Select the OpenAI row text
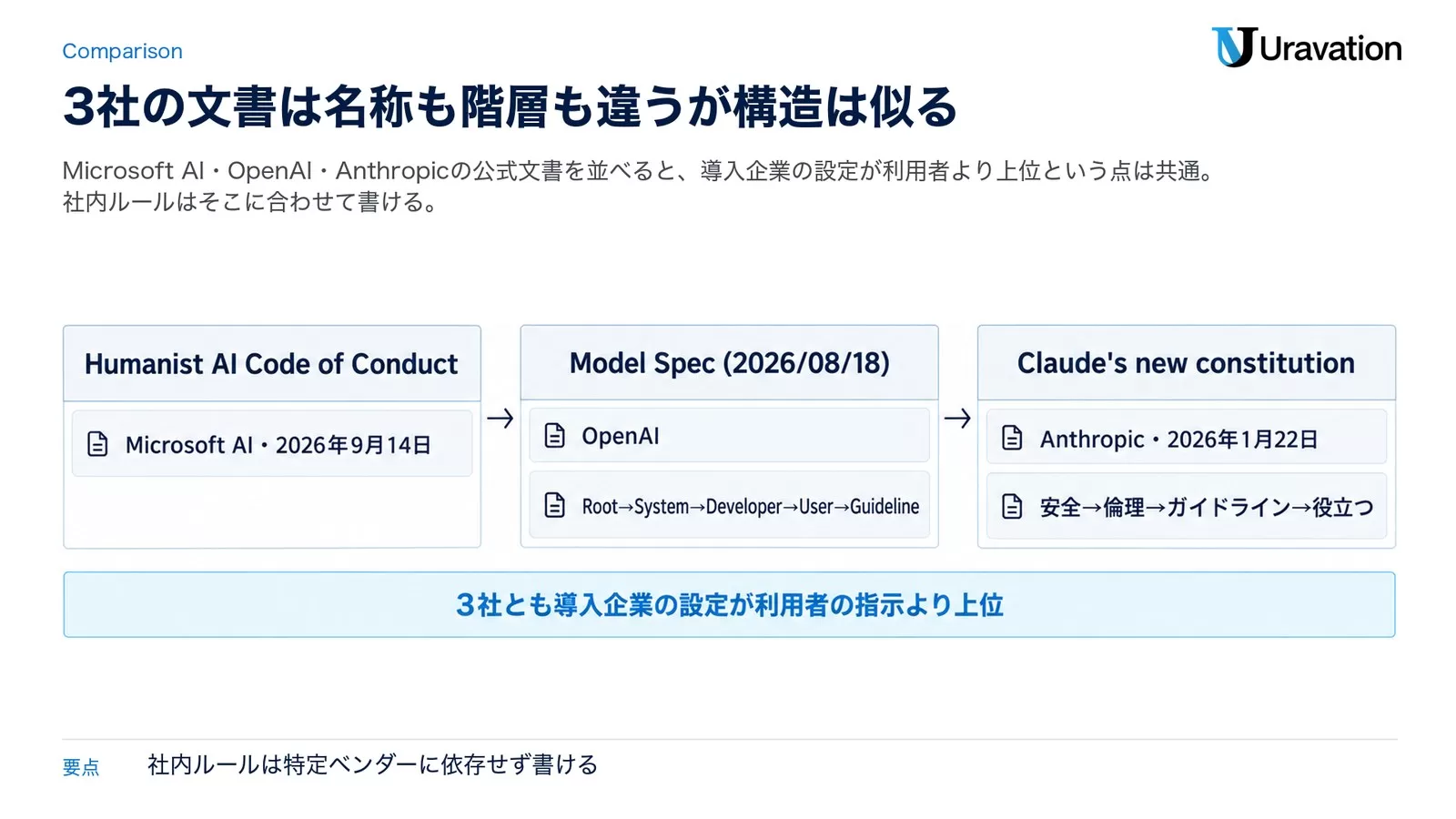The width and height of the screenshot is (1456, 819). click(621, 436)
